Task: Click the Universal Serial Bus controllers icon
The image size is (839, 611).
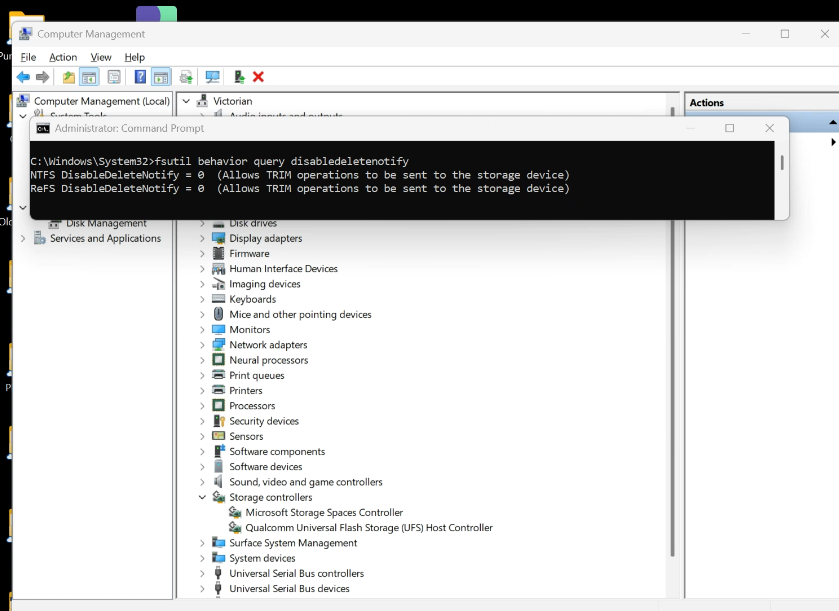Action: (x=218, y=573)
